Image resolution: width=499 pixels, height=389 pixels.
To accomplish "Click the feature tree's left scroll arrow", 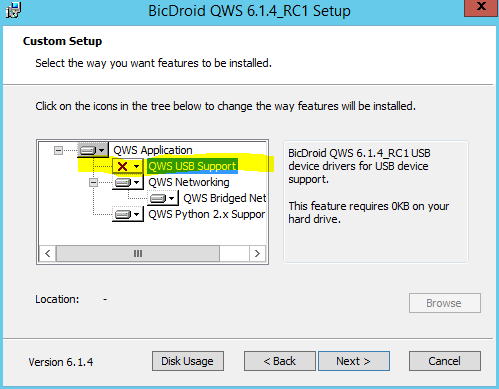I will tap(48, 254).
